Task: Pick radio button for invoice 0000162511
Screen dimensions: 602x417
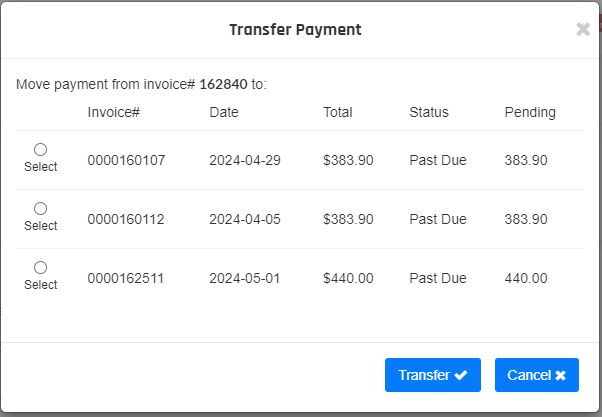Action: (40, 267)
